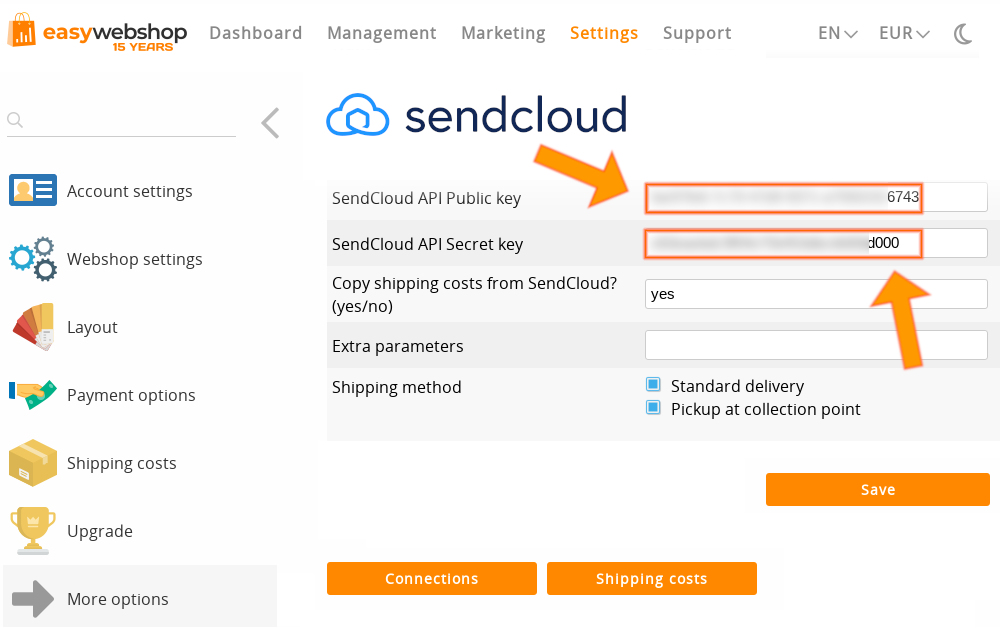
Task: Open the EN language dropdown
Action: 836,33
